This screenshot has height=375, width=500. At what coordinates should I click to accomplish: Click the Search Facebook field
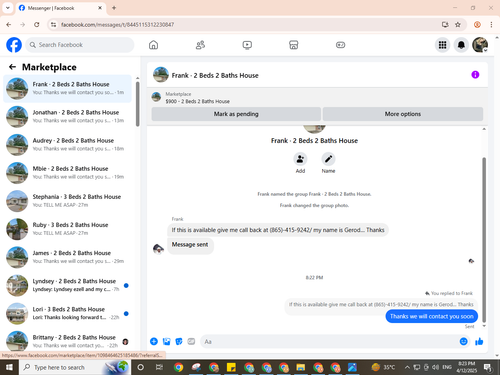[x=80, y=45]
